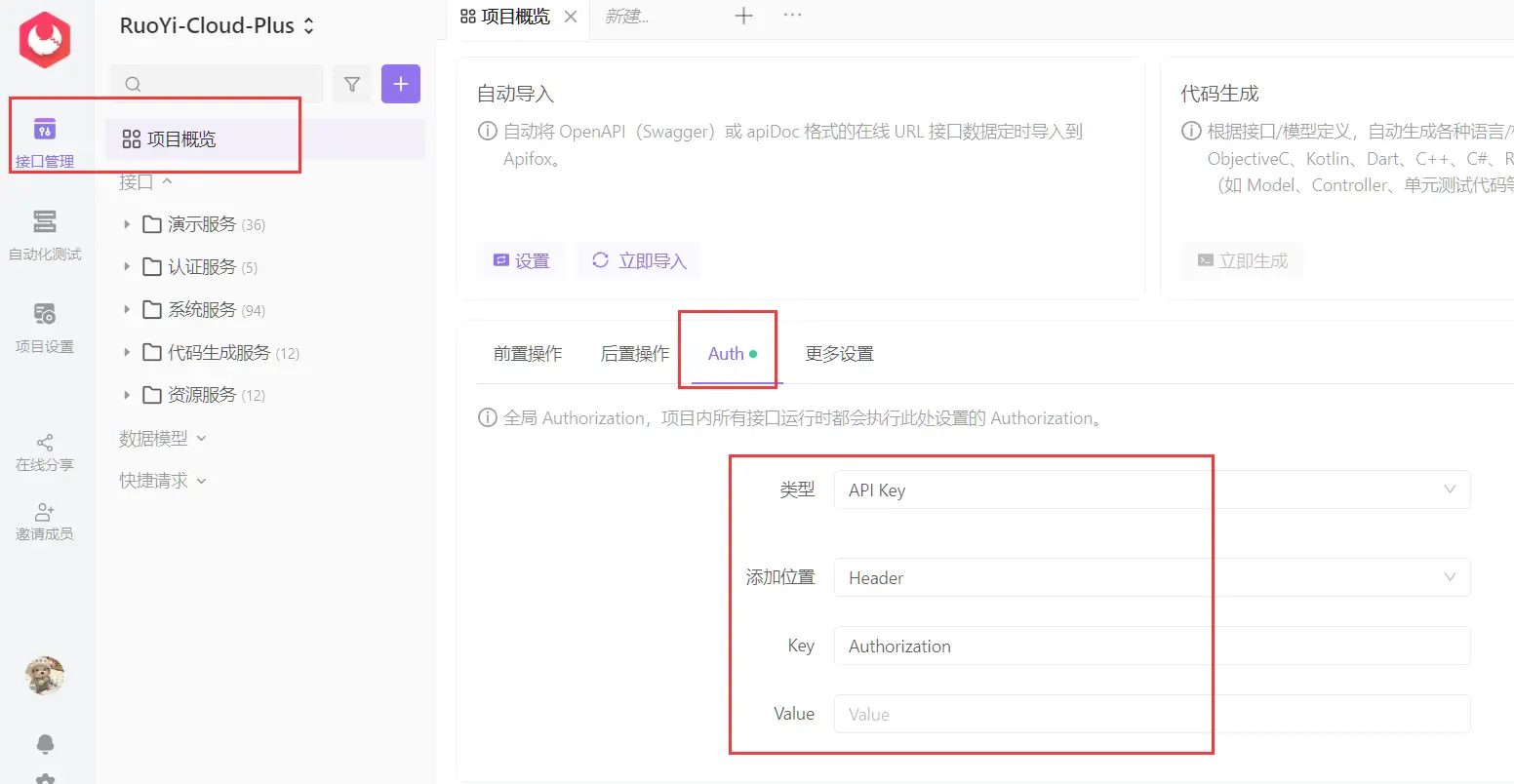
Task: Click the 自动导入 heading text
Action: point(515,95)
